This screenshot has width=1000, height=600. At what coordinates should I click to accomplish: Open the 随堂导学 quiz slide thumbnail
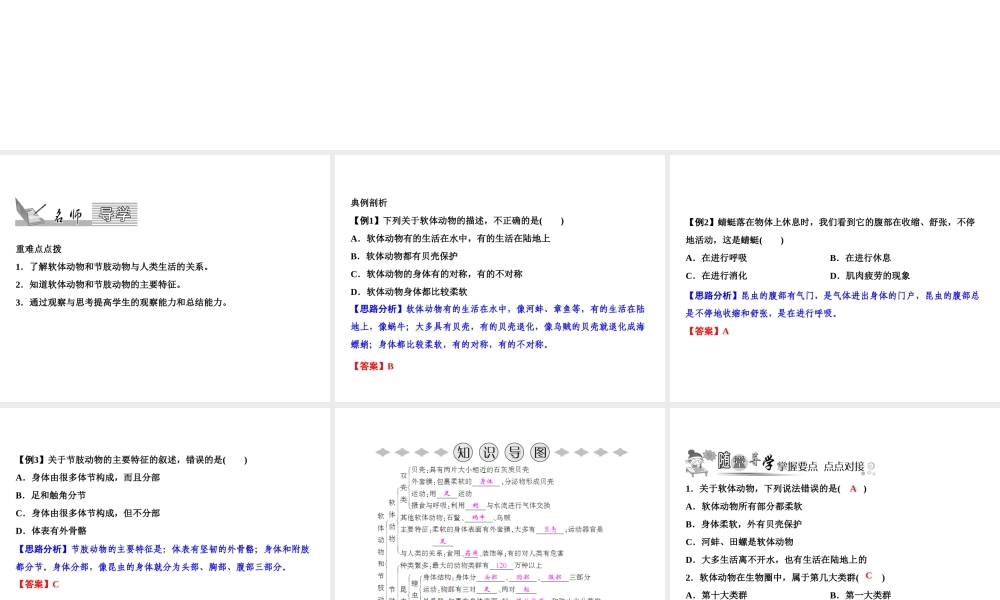[835, 504]
